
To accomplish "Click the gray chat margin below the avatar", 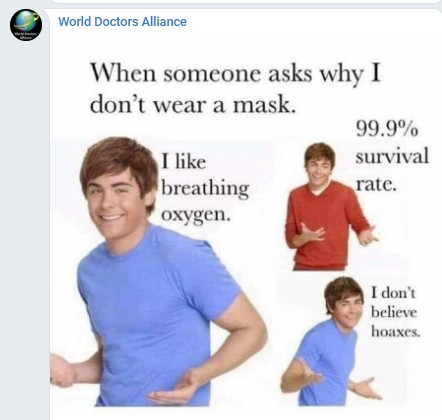I will pos(25,233).
